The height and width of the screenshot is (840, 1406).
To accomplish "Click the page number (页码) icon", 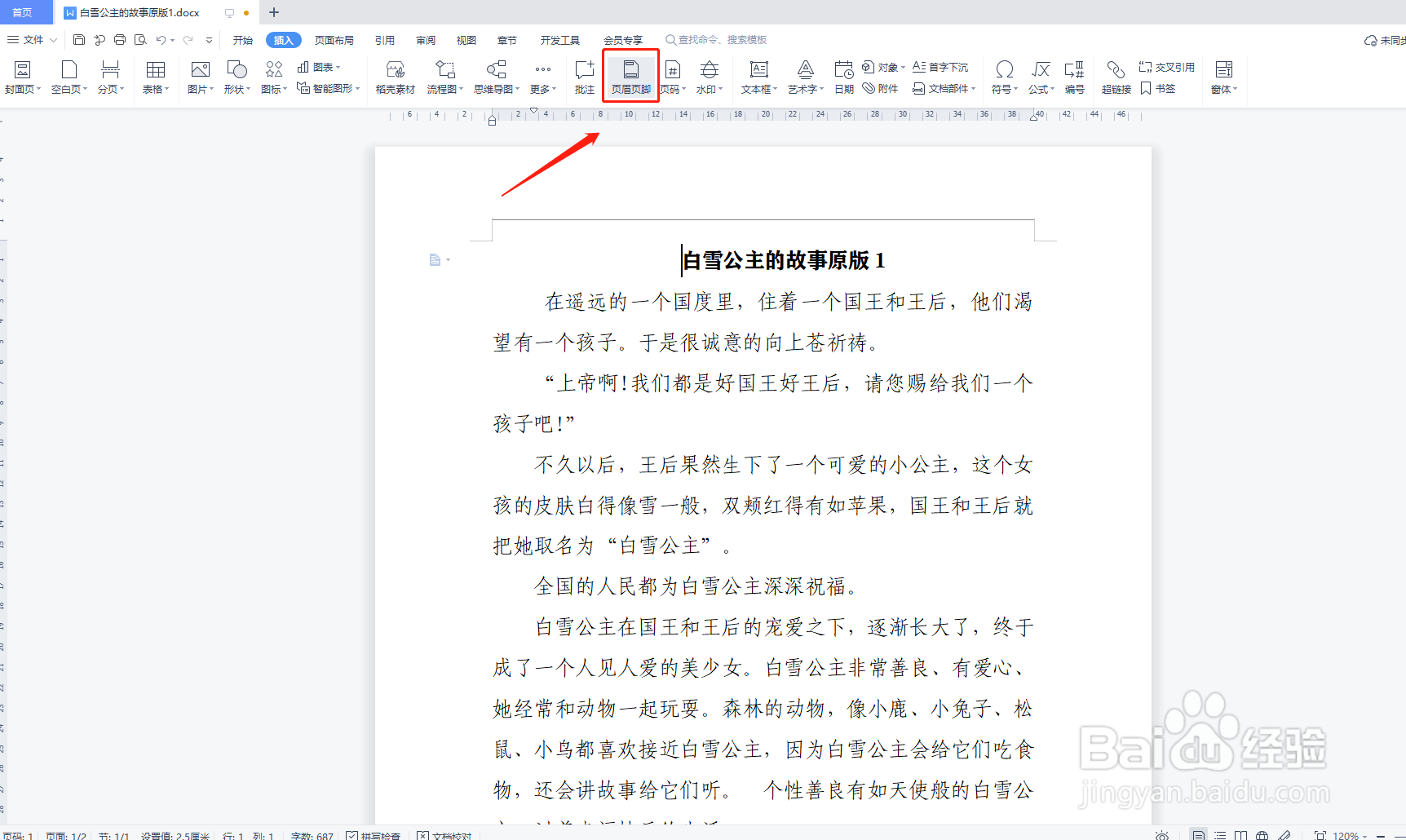I will (x=673, y=70).
